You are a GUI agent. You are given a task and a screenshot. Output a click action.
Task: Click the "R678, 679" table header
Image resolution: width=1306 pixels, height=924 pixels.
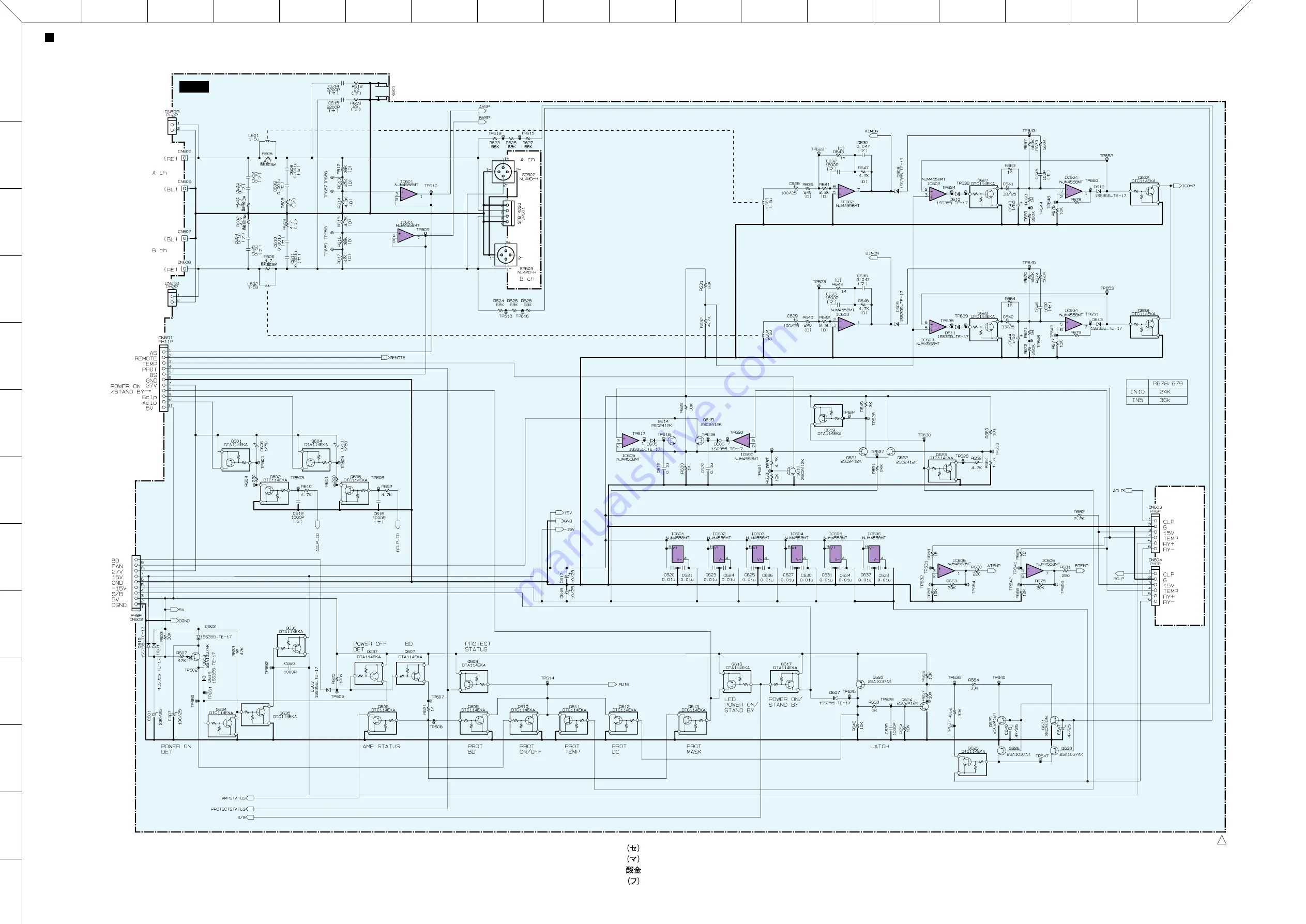[1168, 384]
